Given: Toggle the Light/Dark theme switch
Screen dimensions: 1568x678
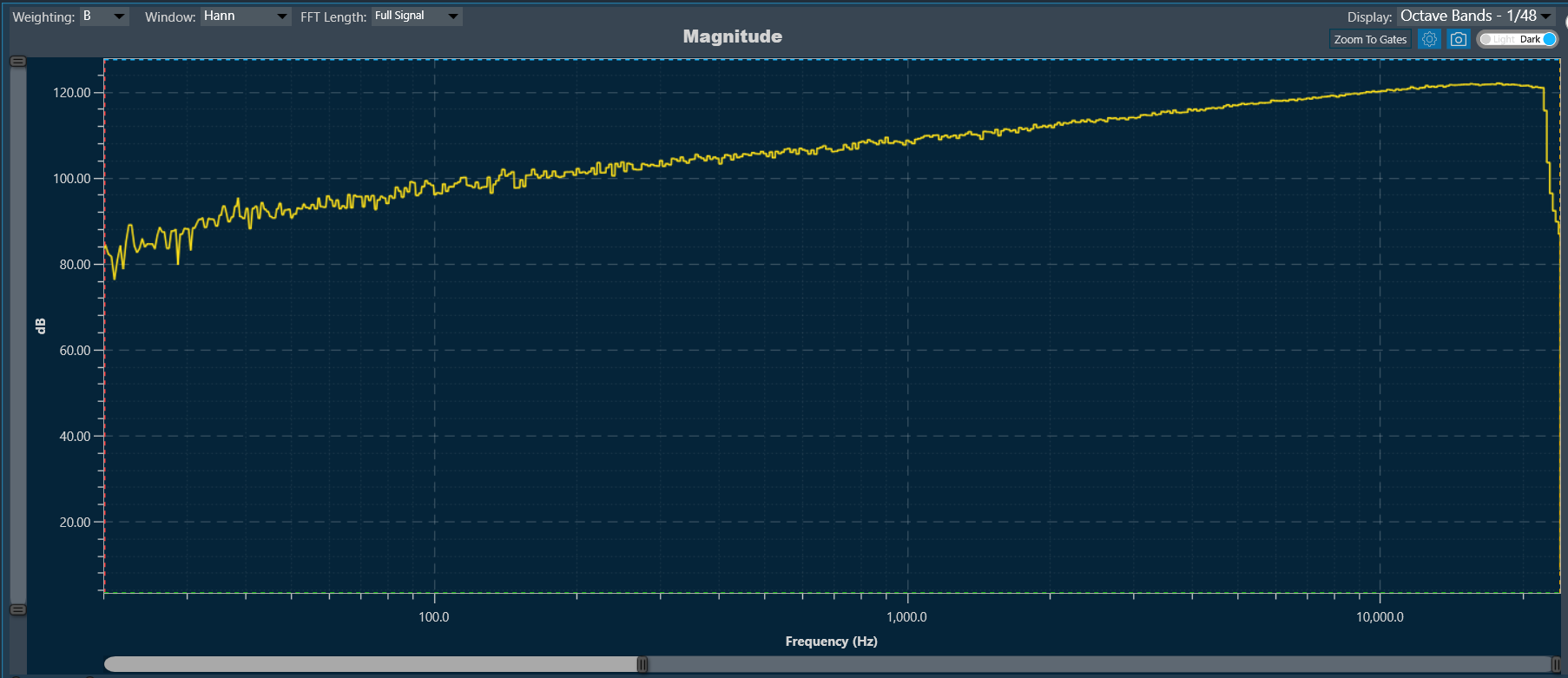Looking at the screenshot, I should (1518, 39).
